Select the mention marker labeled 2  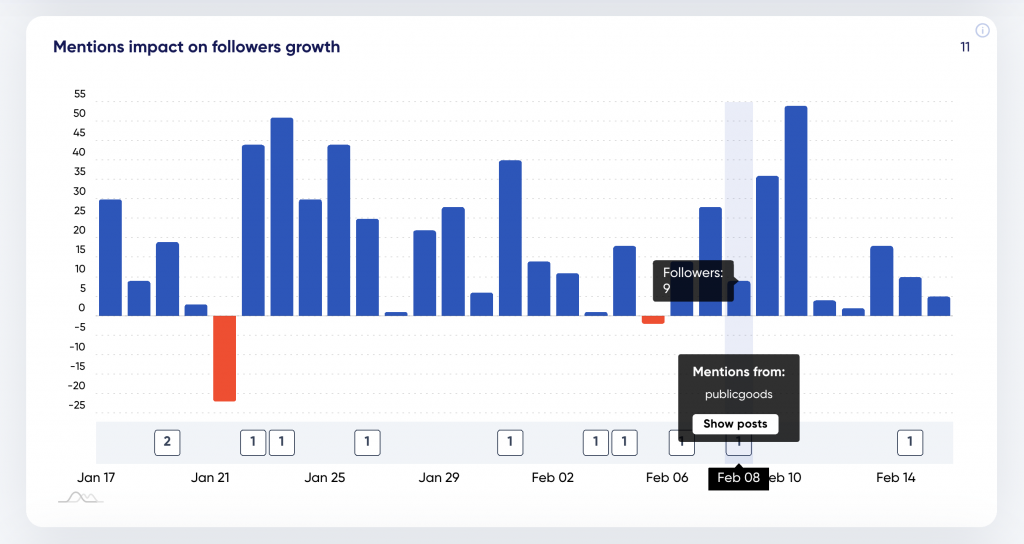(x=167, y=442)
